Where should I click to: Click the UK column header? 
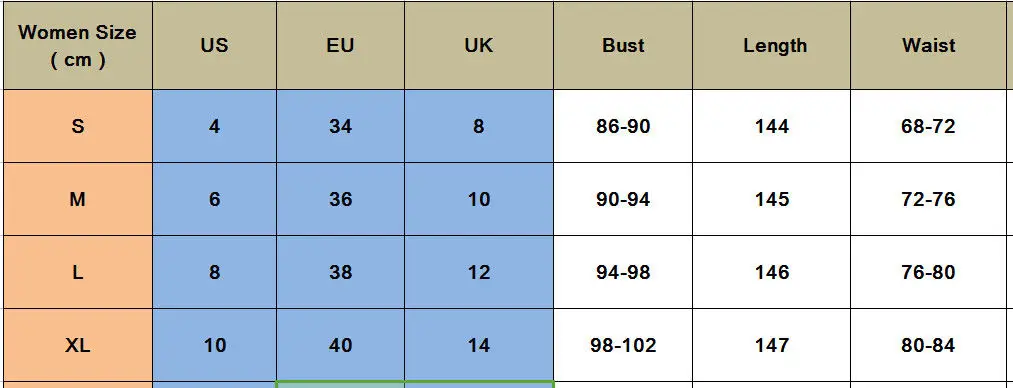(x=479, y=45)
